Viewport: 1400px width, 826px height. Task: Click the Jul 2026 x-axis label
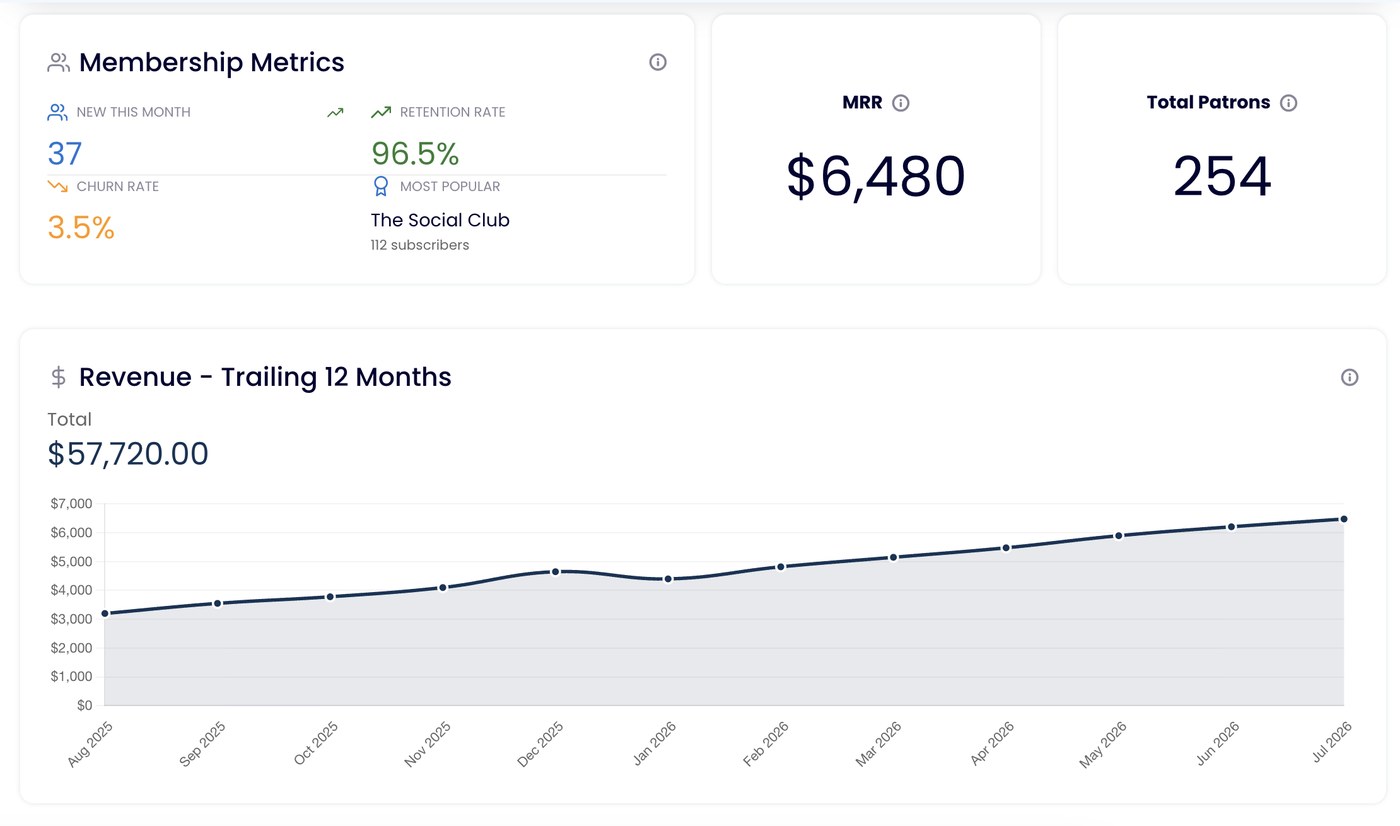pyautogui.click(x=1330, y=742)
